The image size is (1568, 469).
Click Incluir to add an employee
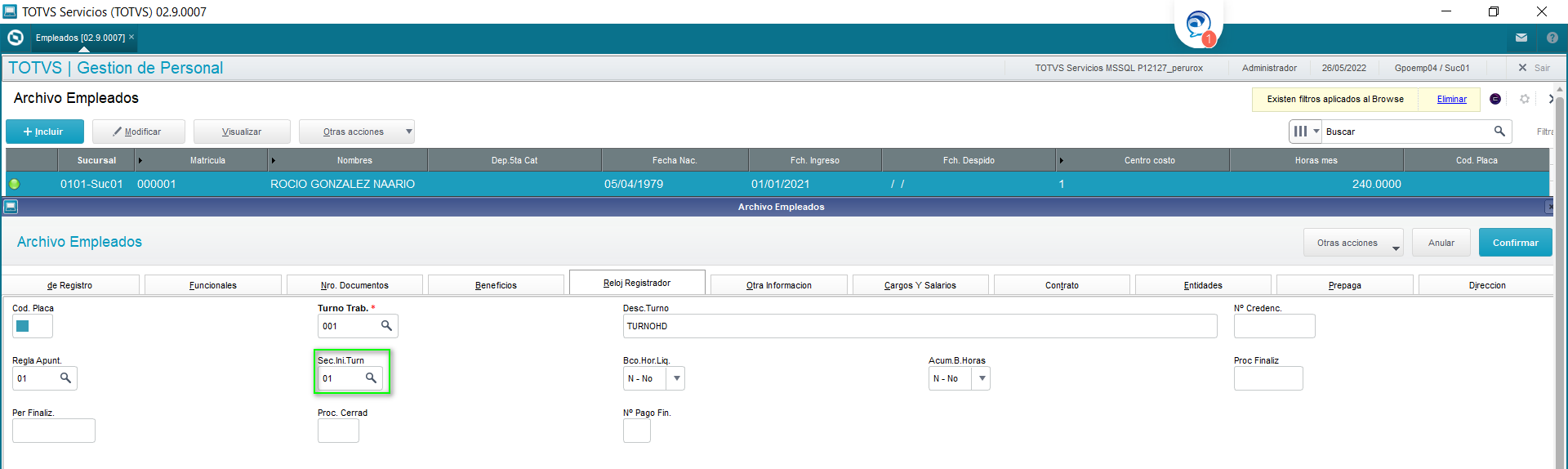(x=45, y=132)
